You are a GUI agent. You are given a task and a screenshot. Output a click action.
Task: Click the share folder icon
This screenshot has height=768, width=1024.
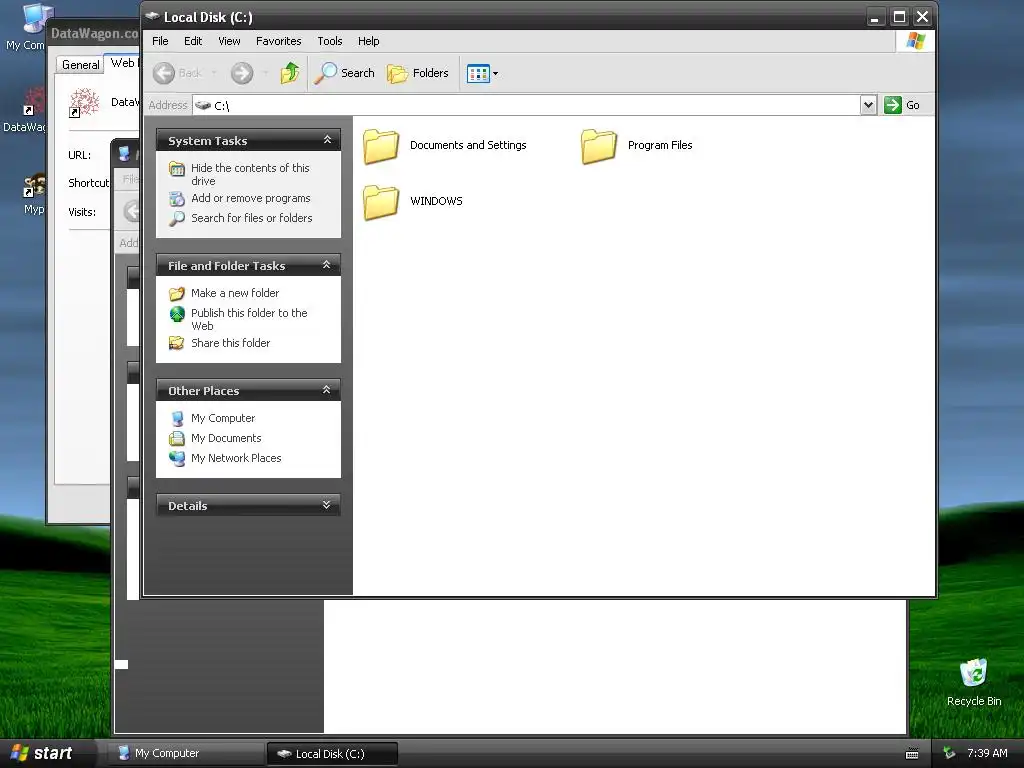tap(177, 344)
